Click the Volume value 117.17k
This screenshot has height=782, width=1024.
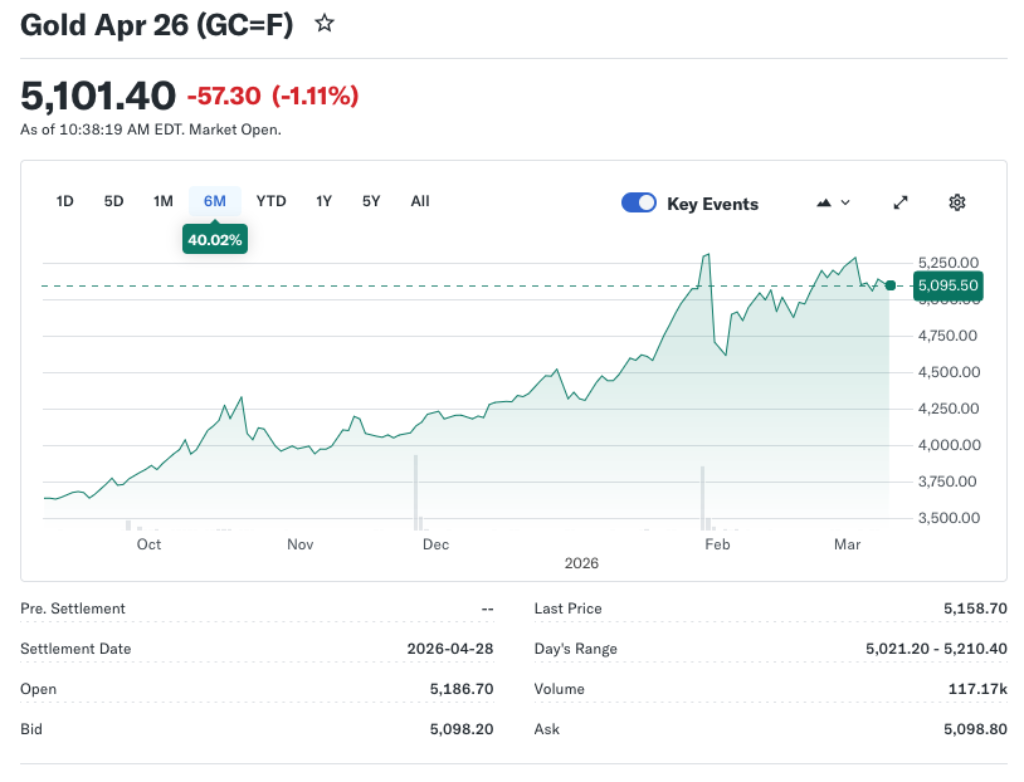[x=973, y=688]
